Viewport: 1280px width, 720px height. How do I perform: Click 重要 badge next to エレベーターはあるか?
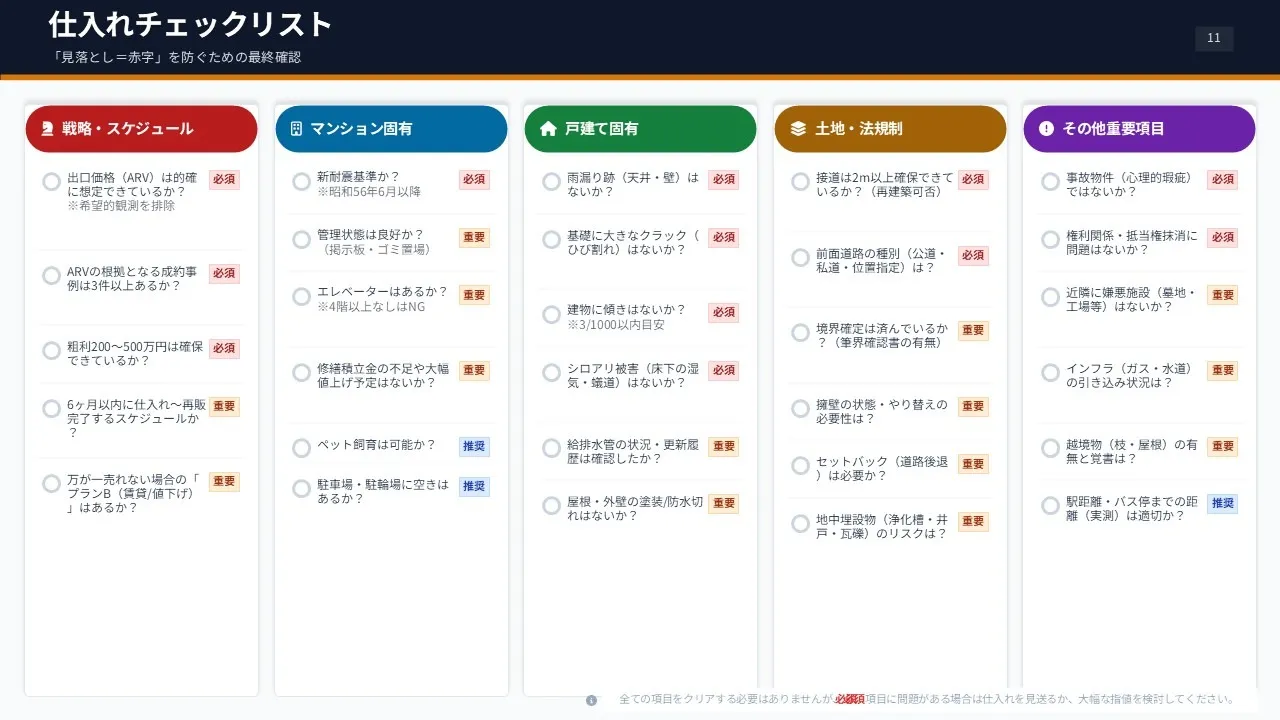(x=474, y=295)
